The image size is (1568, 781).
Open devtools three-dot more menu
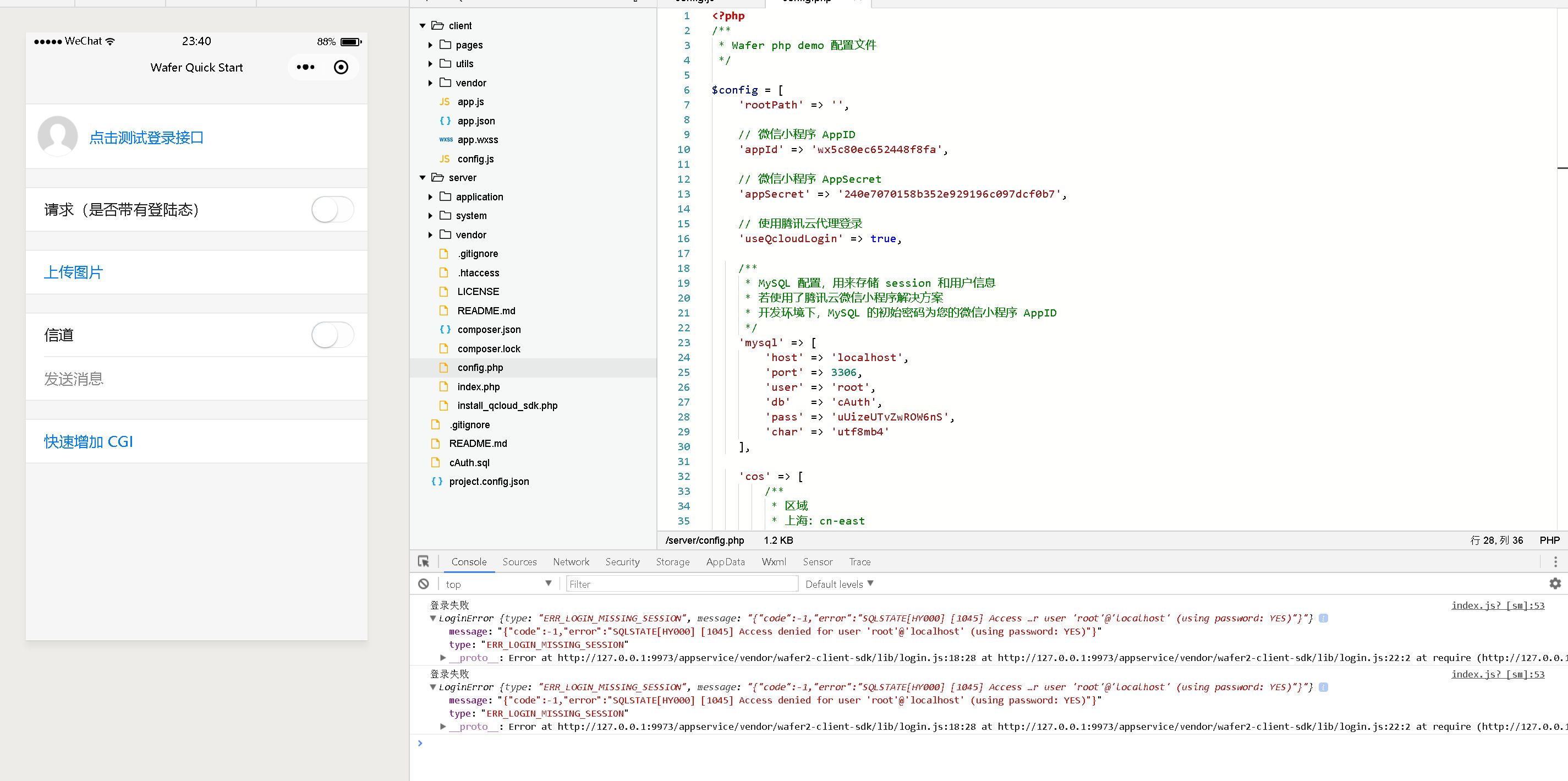point(1555,562)
